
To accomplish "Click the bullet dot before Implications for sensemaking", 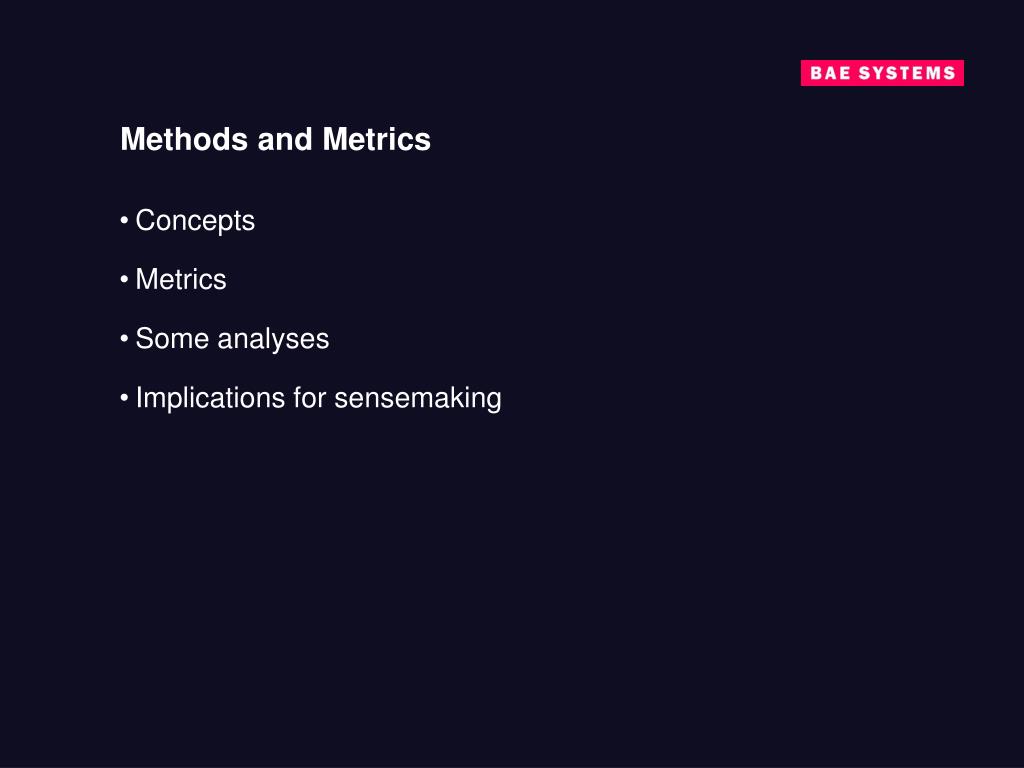I will point(124,398).
